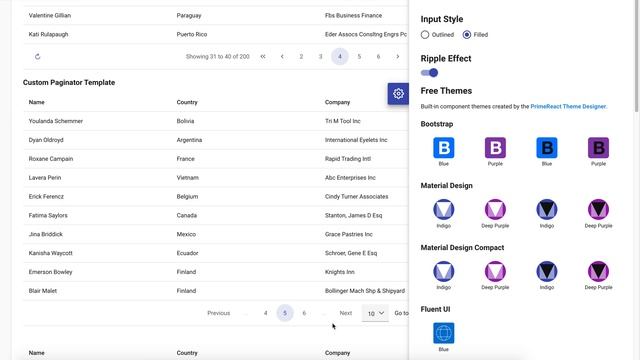640x360 pixels.
Task: Select Filled input style radio button
Action: click(x=467, y=35)
